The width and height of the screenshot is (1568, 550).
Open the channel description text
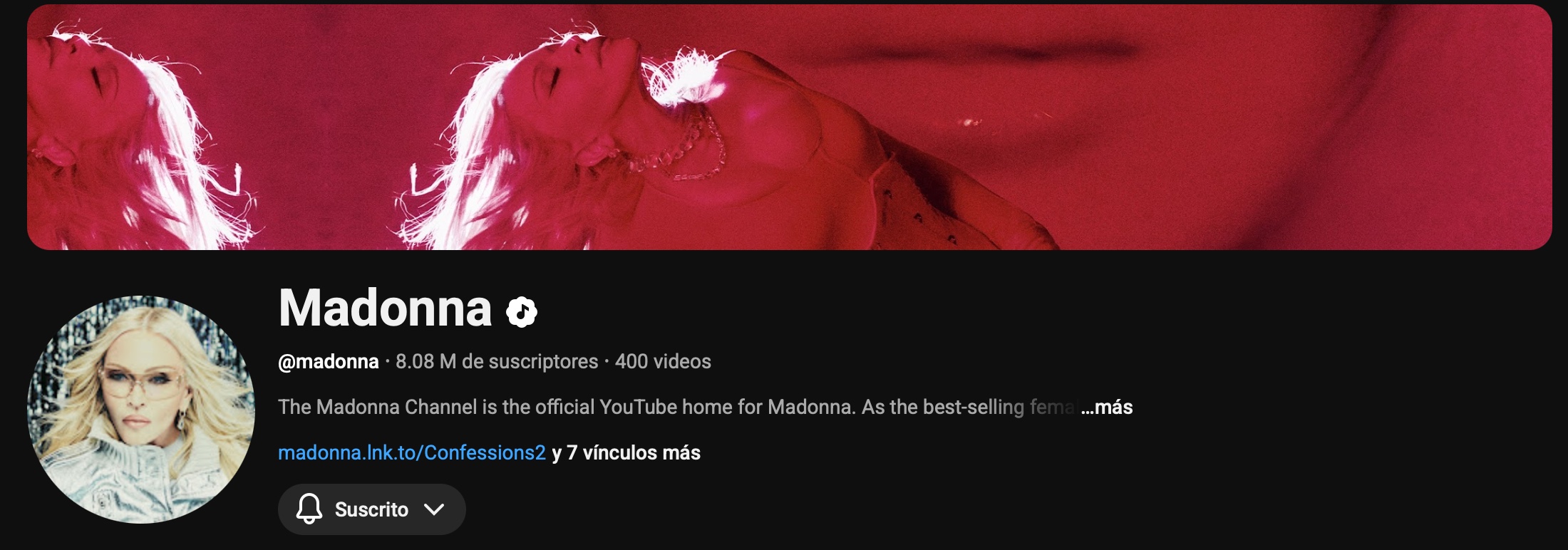coord(676,407)
